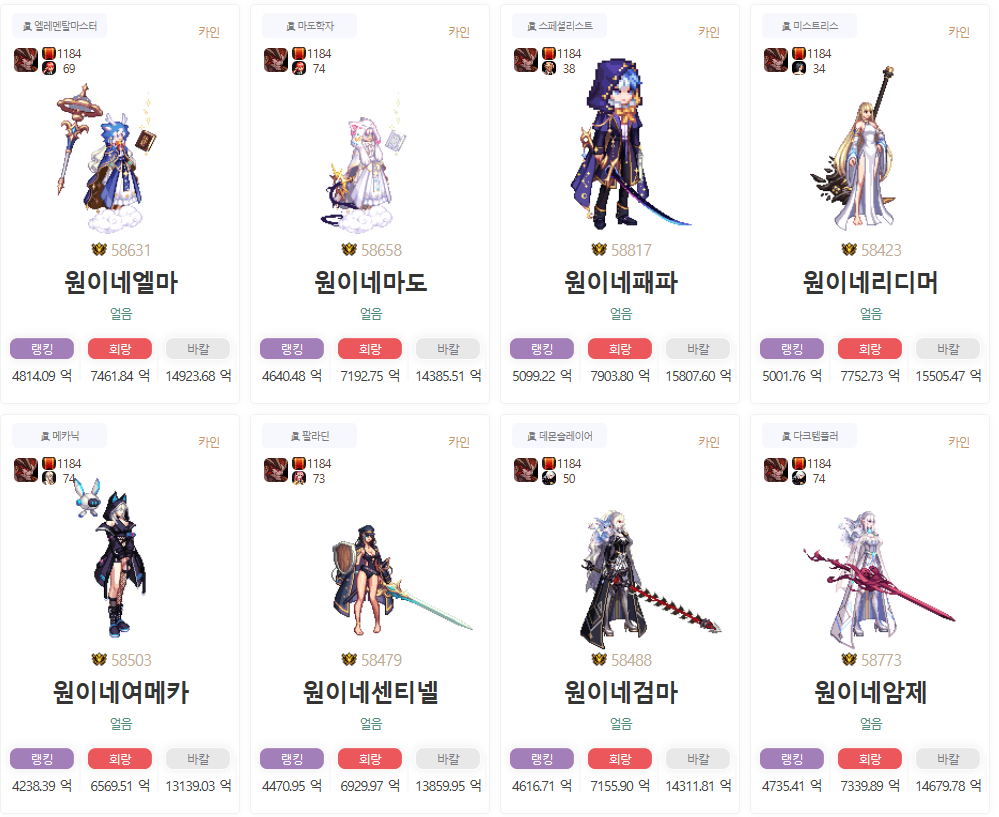999x817 pixels.
Task: Select 회랑 button under 원이네마도
Action: tap(370, 349)
